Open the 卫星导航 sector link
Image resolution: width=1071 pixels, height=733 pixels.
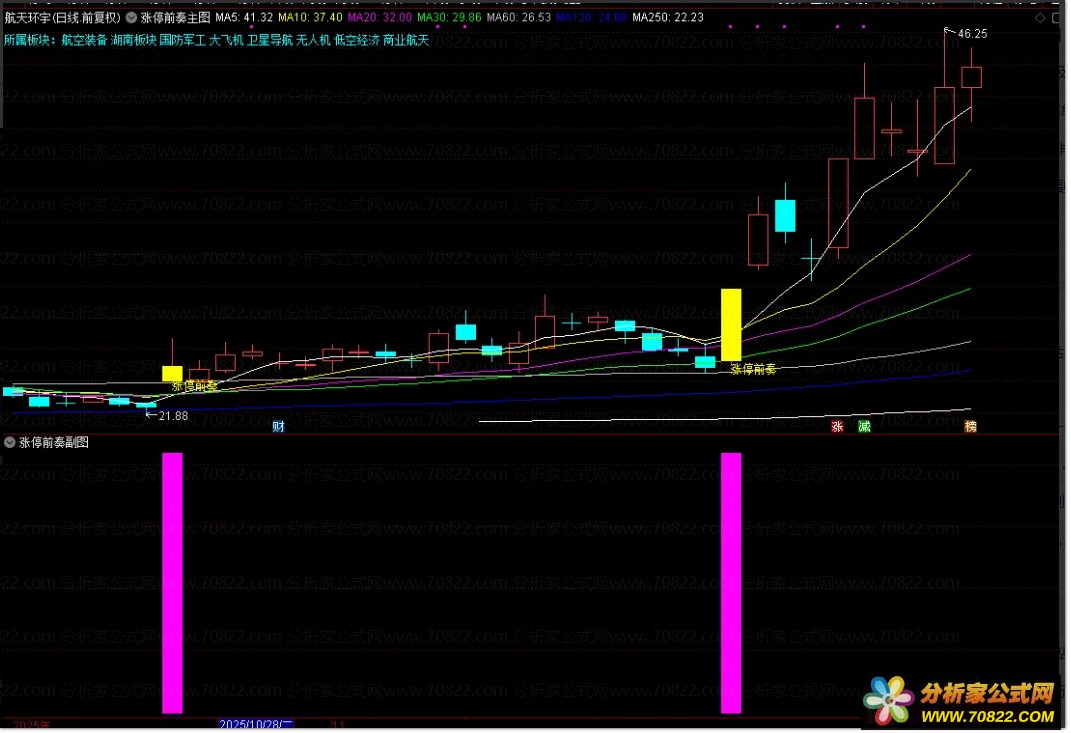point(270,40)
